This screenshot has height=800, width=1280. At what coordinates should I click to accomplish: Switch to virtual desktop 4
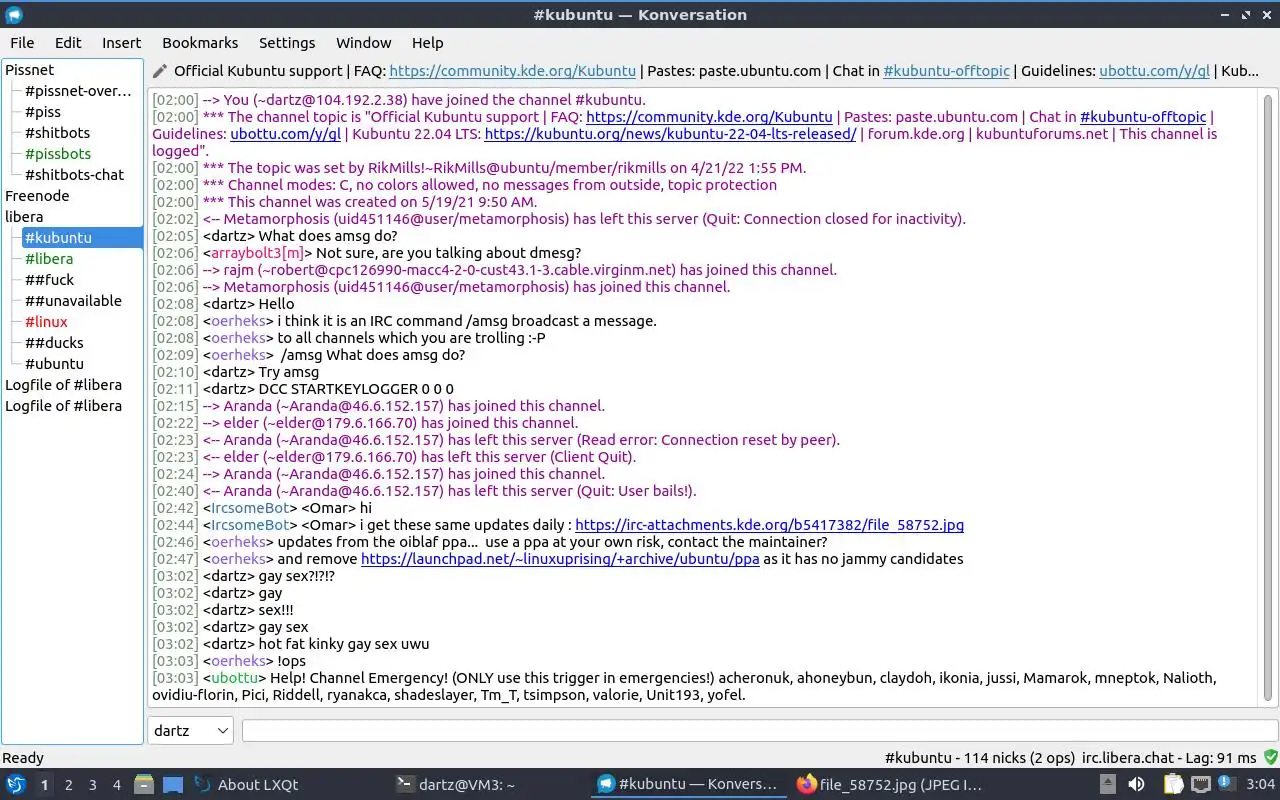click(x=117, y=784)
